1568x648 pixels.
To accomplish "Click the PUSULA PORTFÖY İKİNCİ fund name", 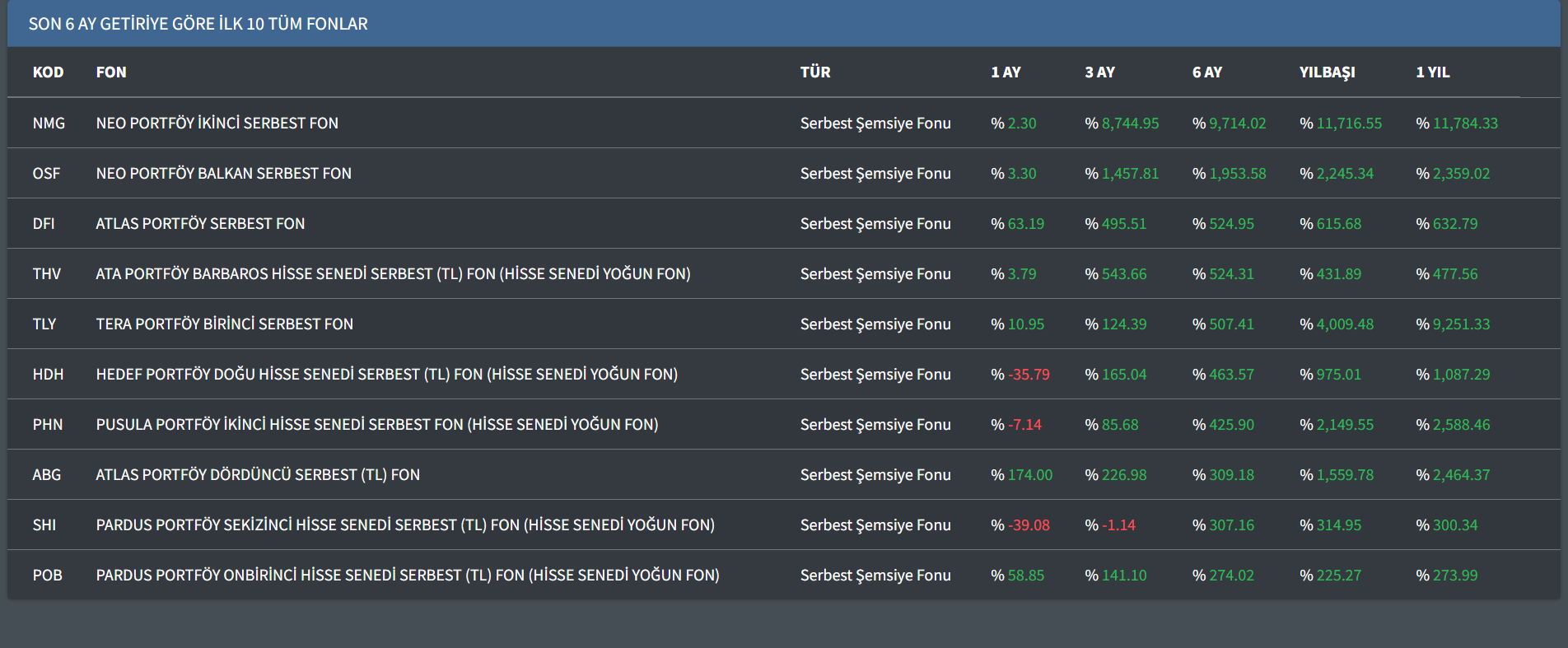I will point(376,425).
